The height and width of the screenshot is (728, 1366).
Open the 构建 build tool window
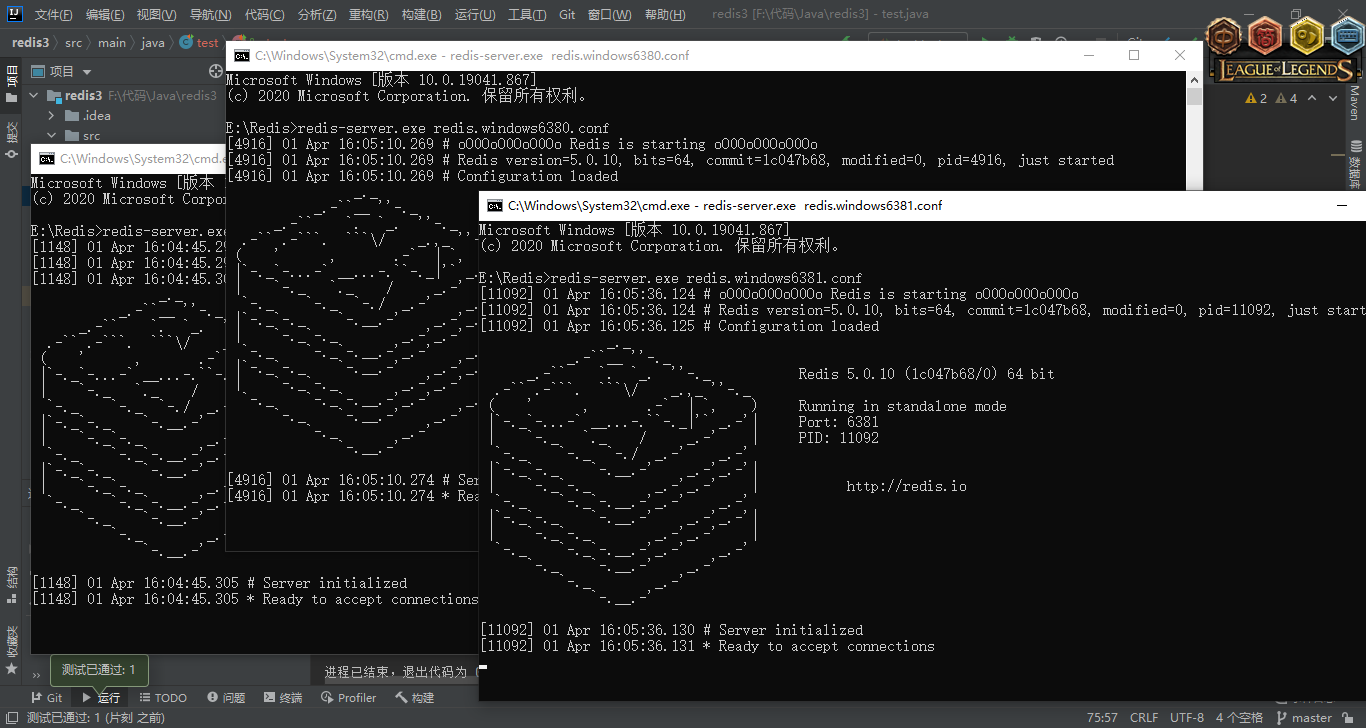click(x=415, y=698)
